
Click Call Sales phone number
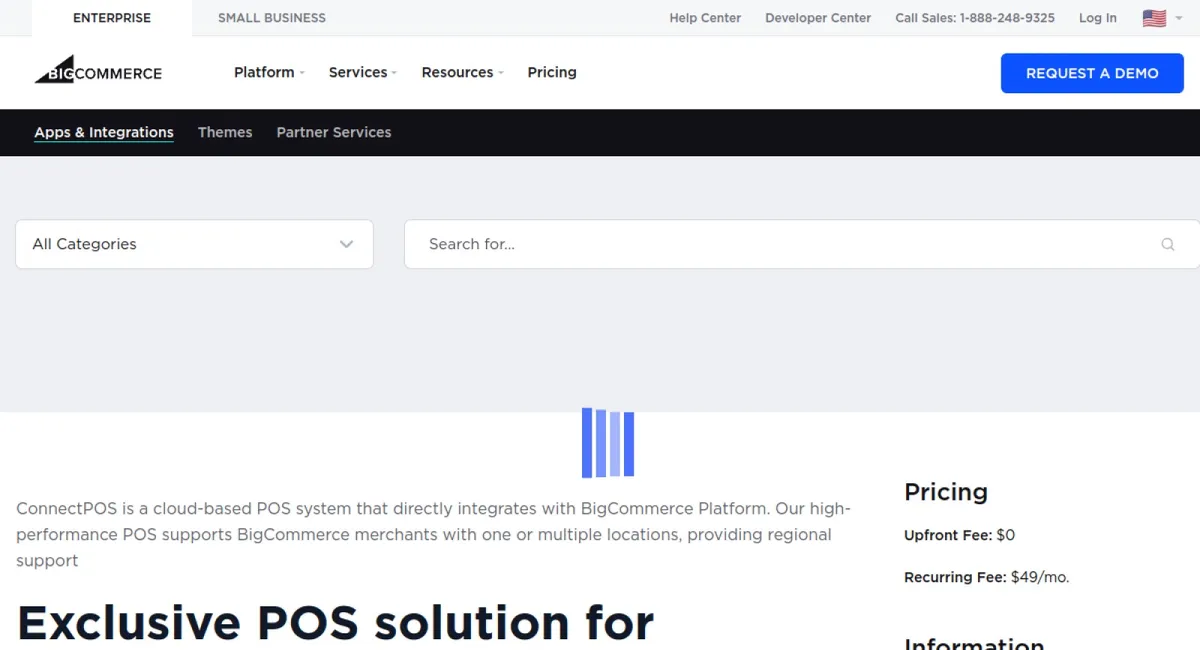975,18
